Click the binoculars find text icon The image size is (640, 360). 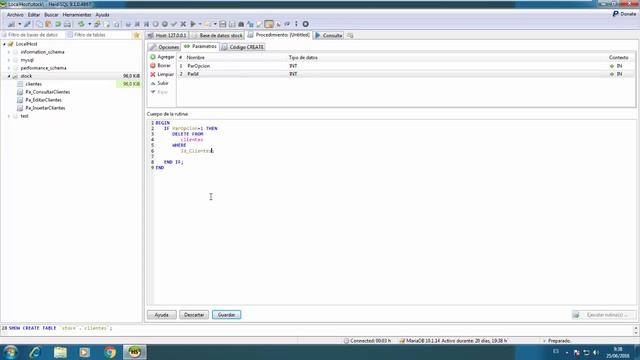coord(241,24)
